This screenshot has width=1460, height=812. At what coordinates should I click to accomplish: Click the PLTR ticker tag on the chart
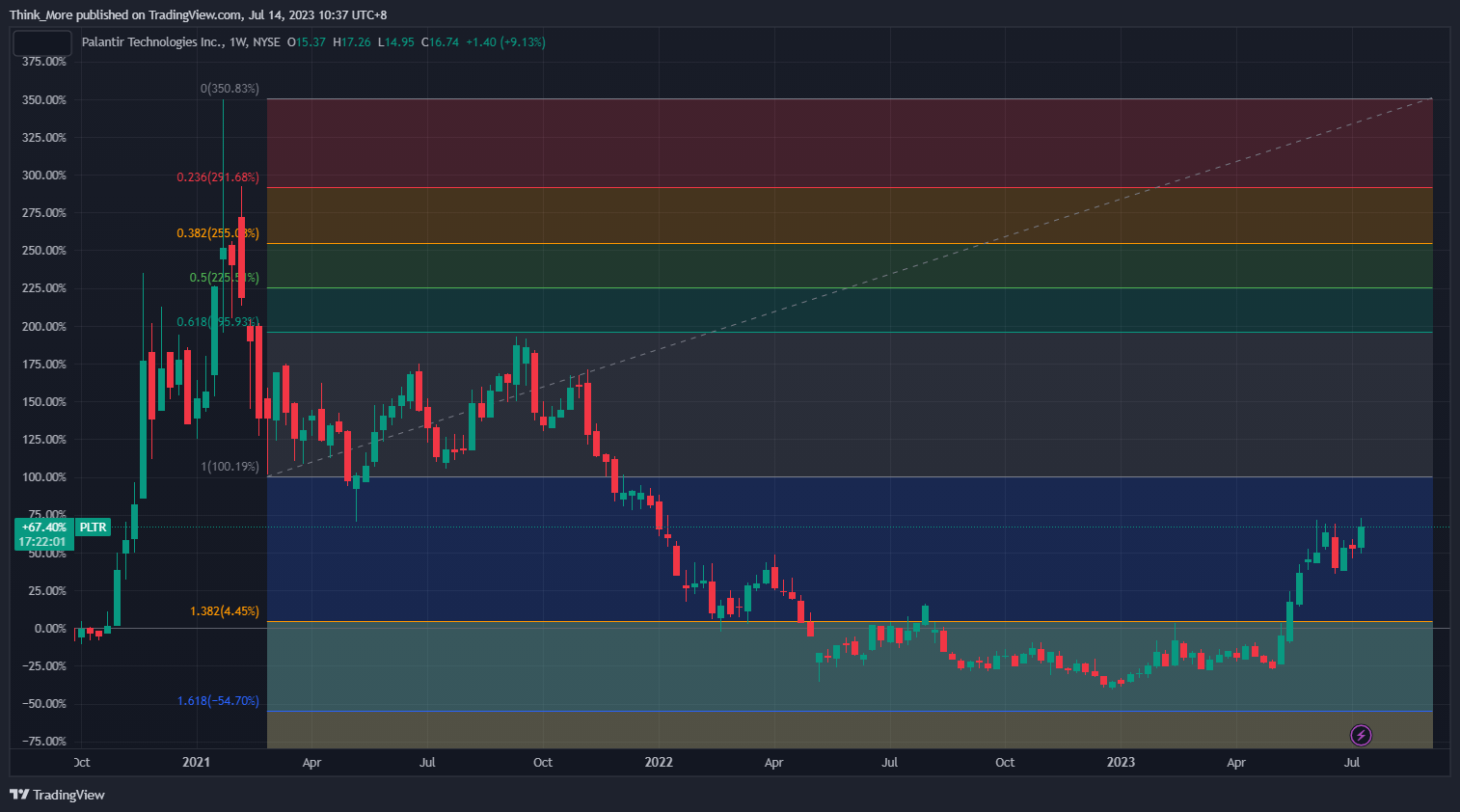pyautogui.click(x=93, y=528)
